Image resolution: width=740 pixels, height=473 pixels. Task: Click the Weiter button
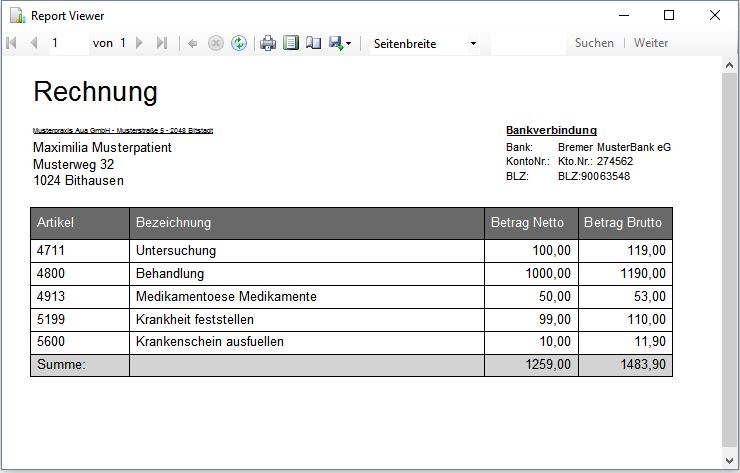coord(651,43)
